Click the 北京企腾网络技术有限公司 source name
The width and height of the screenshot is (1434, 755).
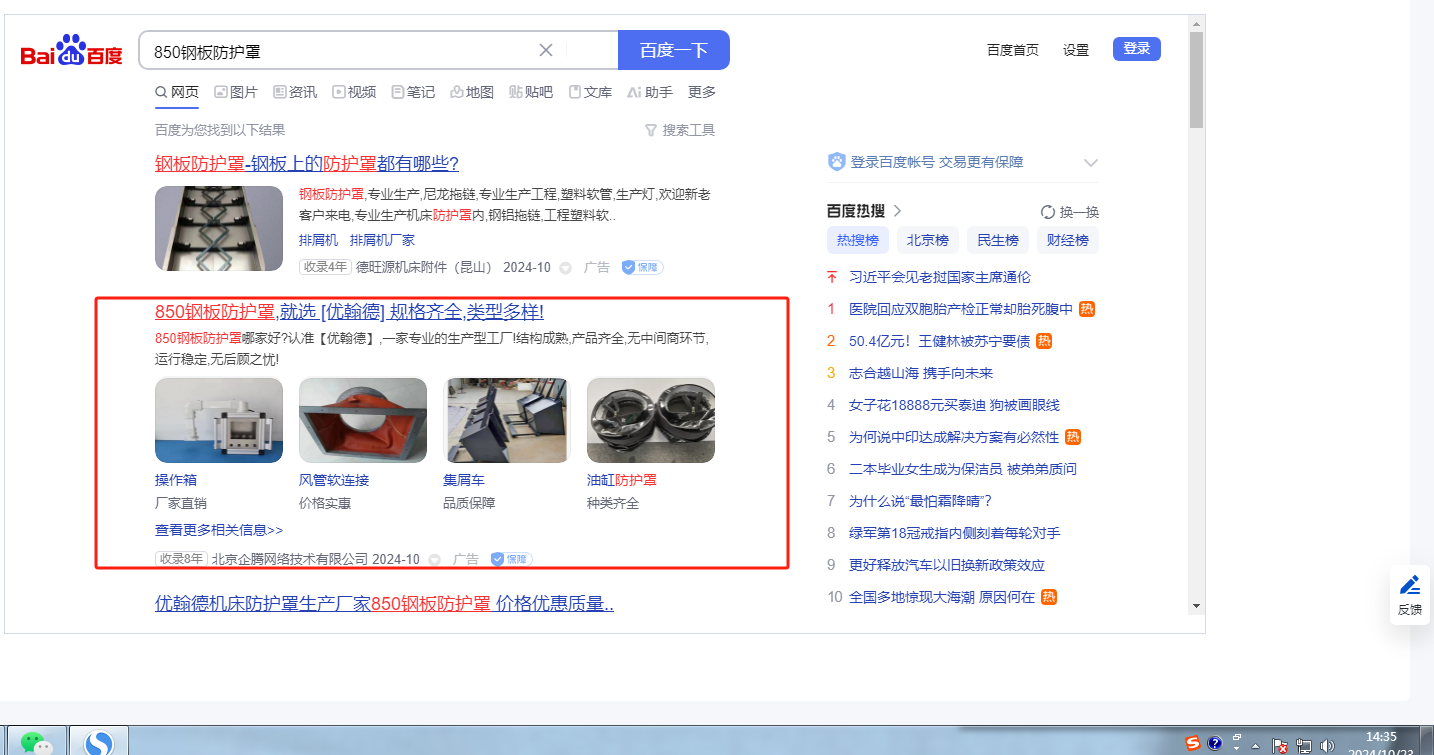pos(290,559)
